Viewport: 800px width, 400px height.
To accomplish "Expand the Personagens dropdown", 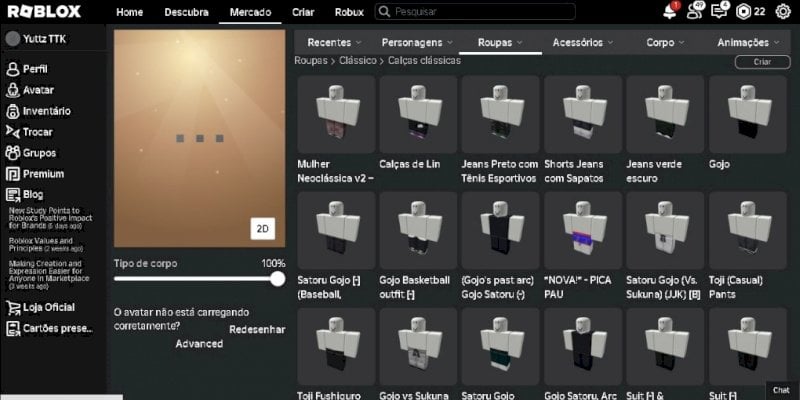I will [x=417, y=43].
